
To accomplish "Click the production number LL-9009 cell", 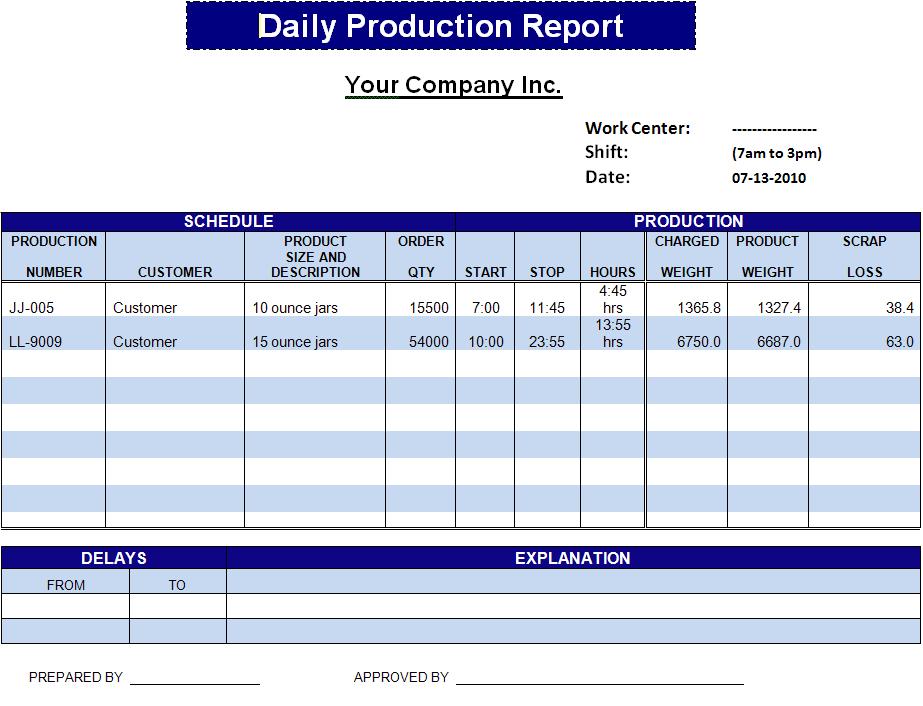I will 35,342.
